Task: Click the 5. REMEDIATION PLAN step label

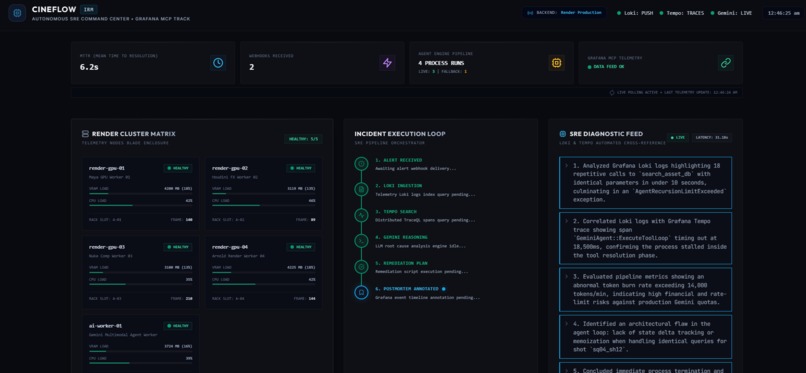Action: (x=401, y=263)
